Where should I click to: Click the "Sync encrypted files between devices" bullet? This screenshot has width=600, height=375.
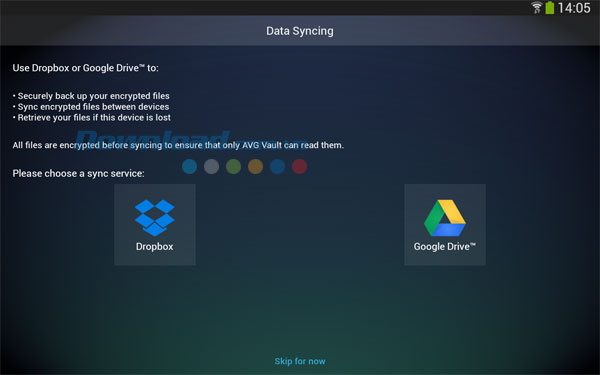point(91,107)
